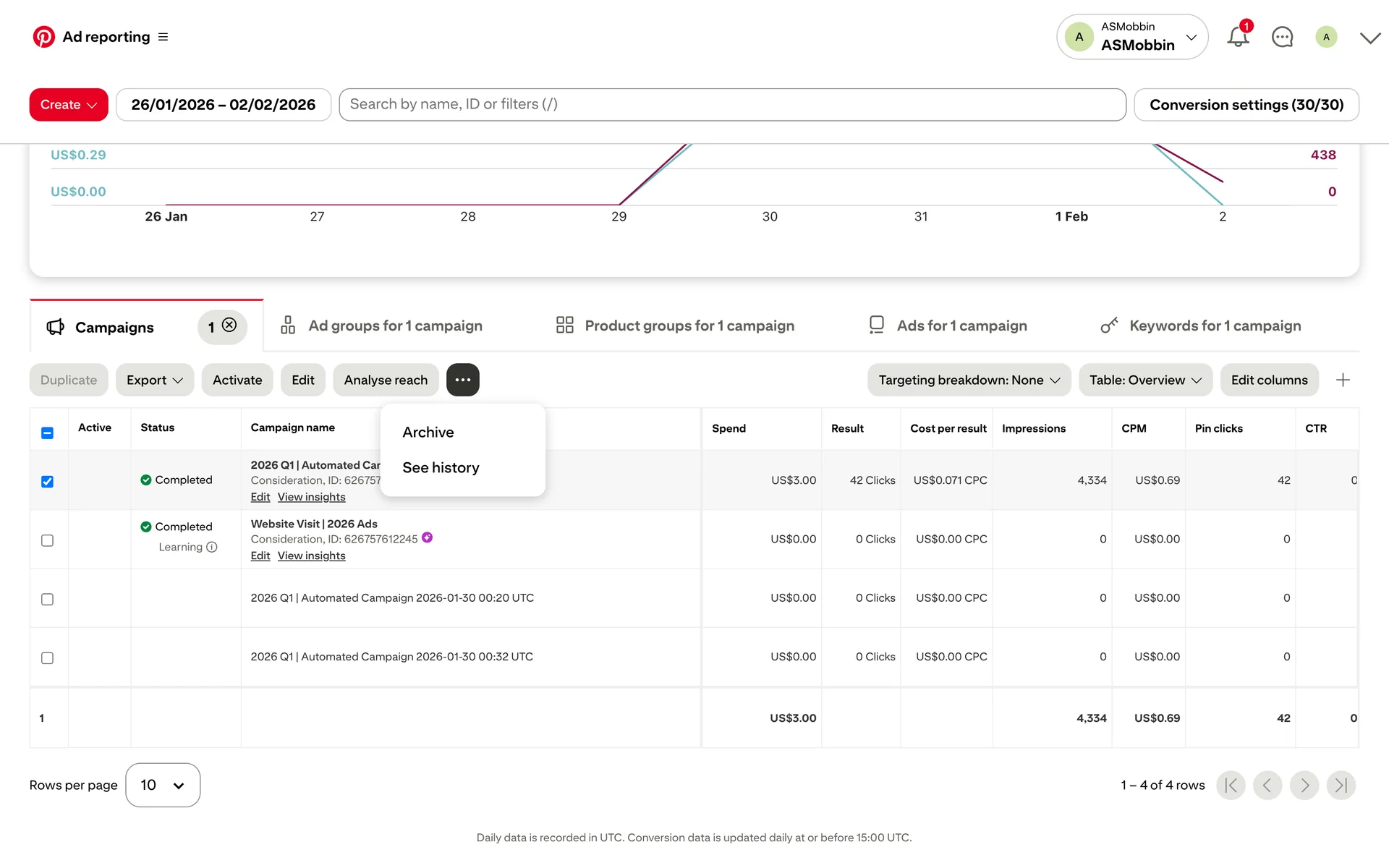Open the messages chat bubble icon
Viewport: 1389px width, 868px height.
[x=1282, y=37]
